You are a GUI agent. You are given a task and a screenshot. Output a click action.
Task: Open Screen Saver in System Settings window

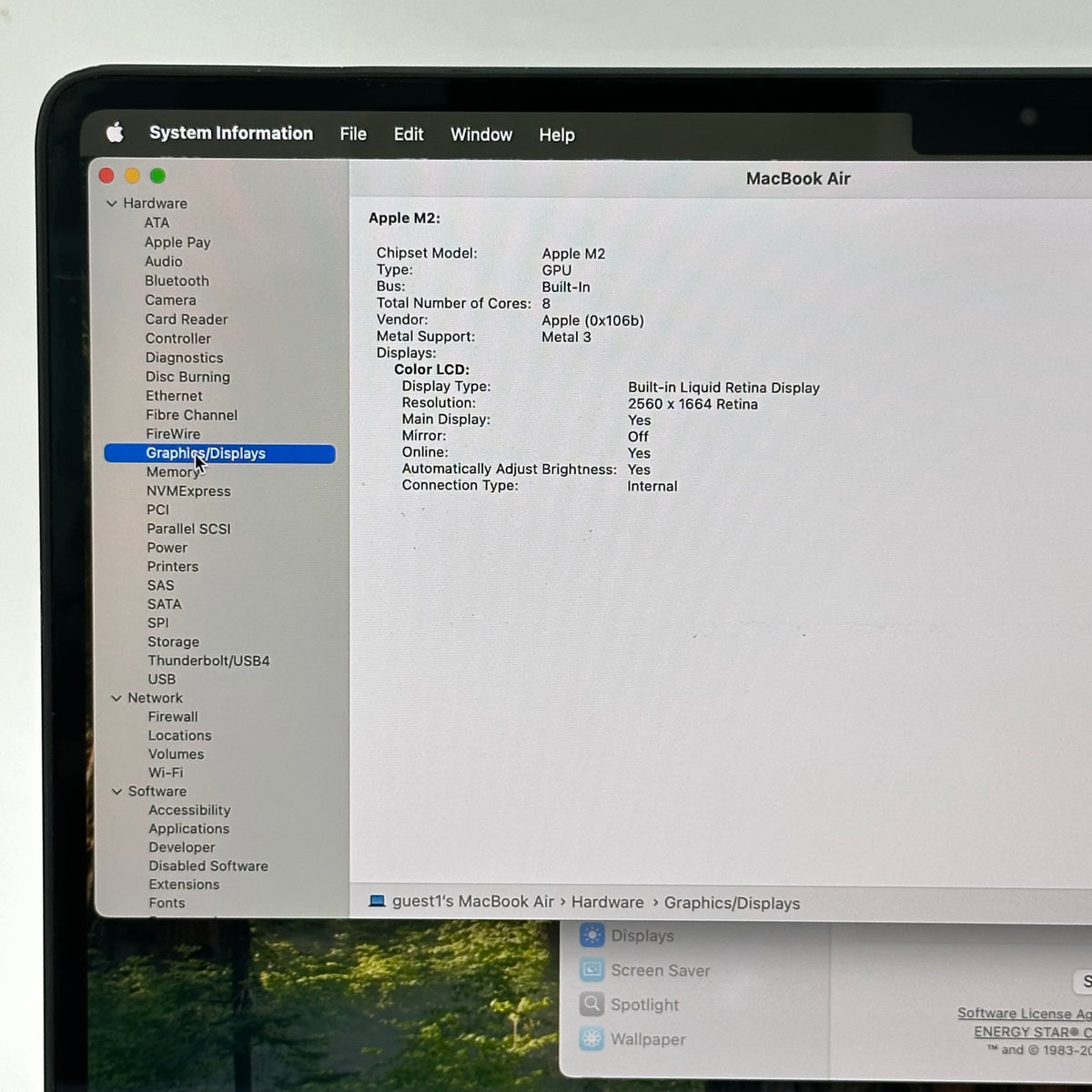click(x=645, y=970)
